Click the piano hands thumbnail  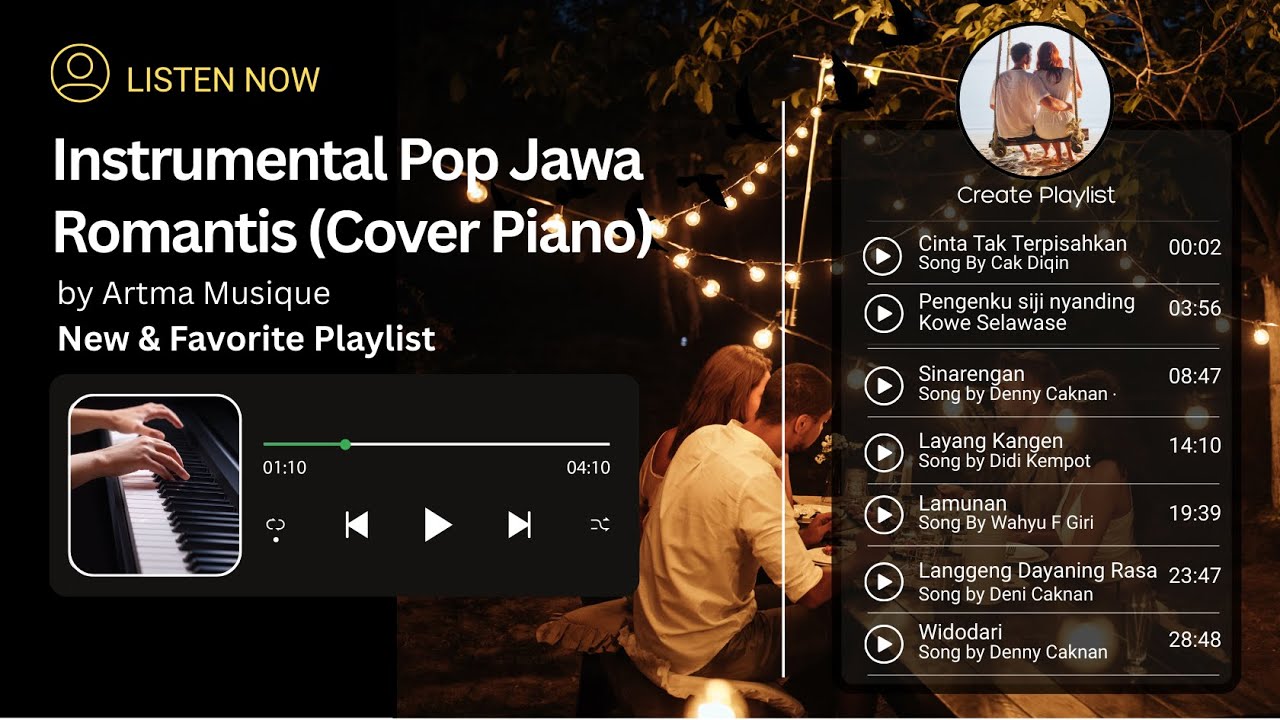[x=155, y=486]
